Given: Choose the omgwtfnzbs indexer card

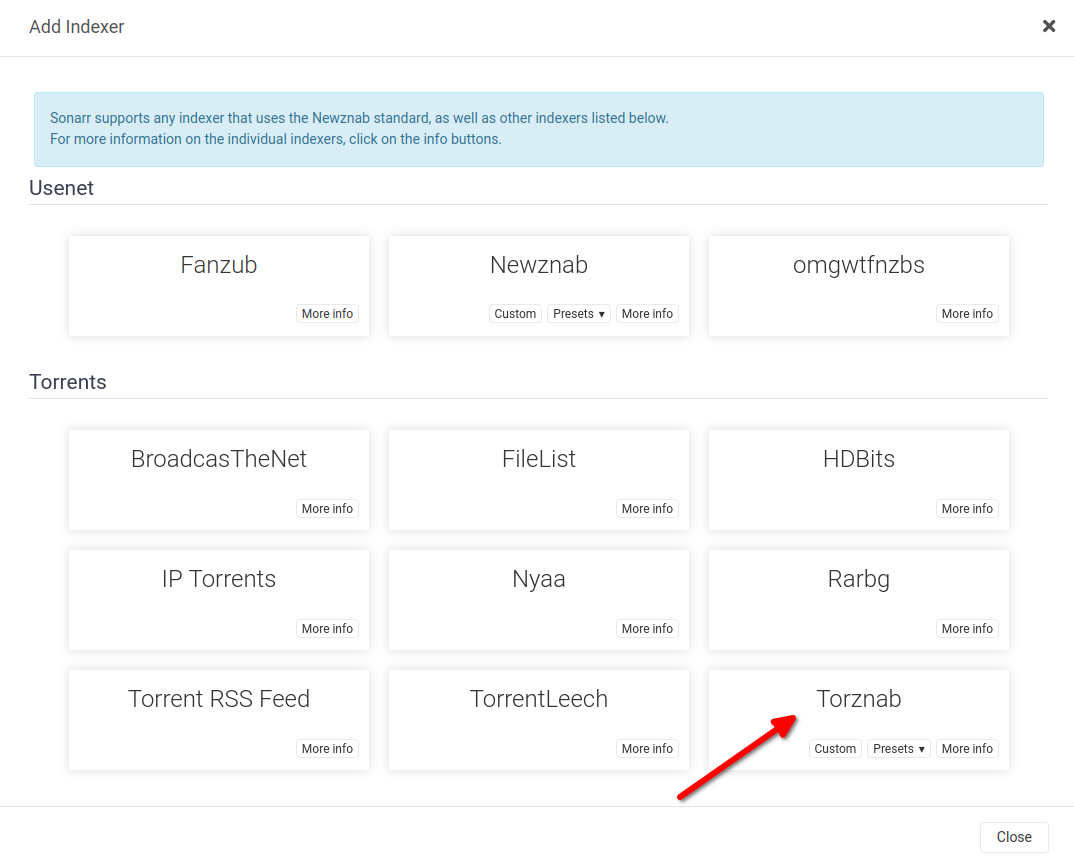Looking at the screenshot, I should (858, 286).
